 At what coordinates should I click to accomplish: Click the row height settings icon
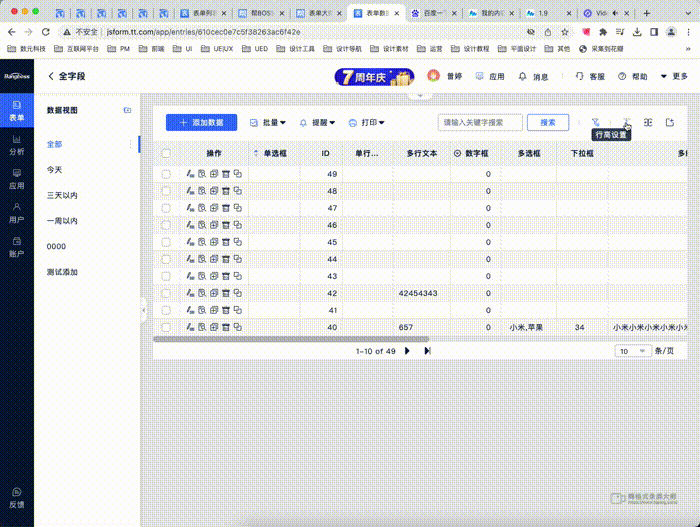pos(625,122)
